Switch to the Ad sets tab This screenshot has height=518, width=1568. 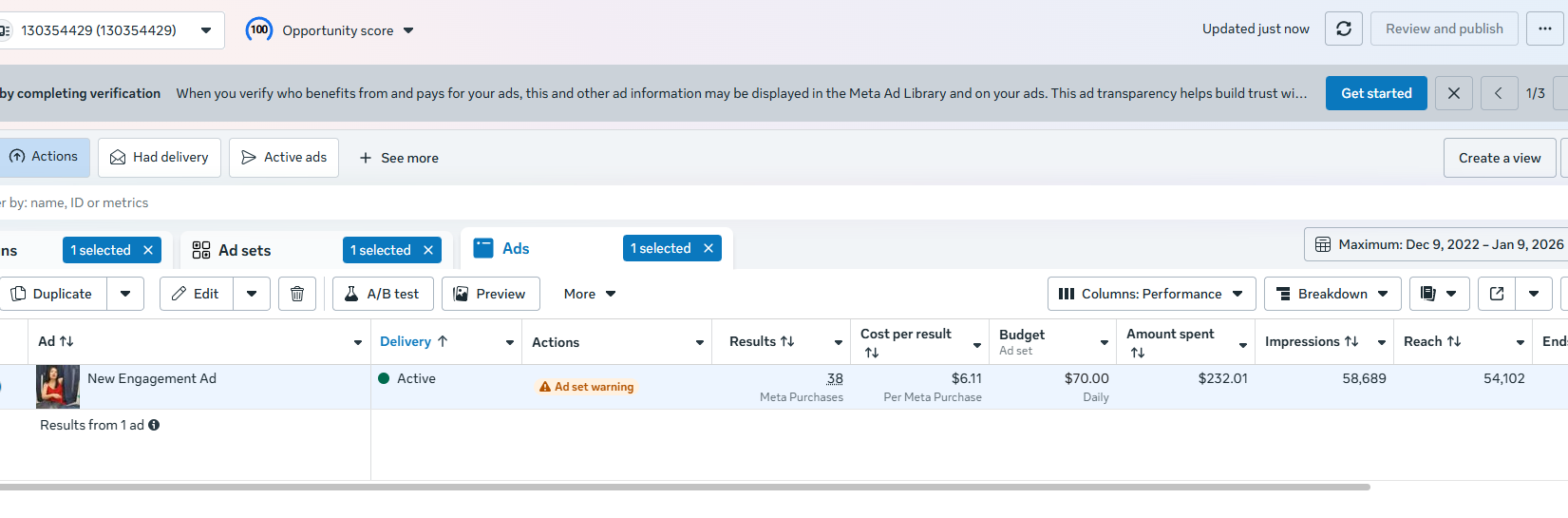tap(243, 250)
